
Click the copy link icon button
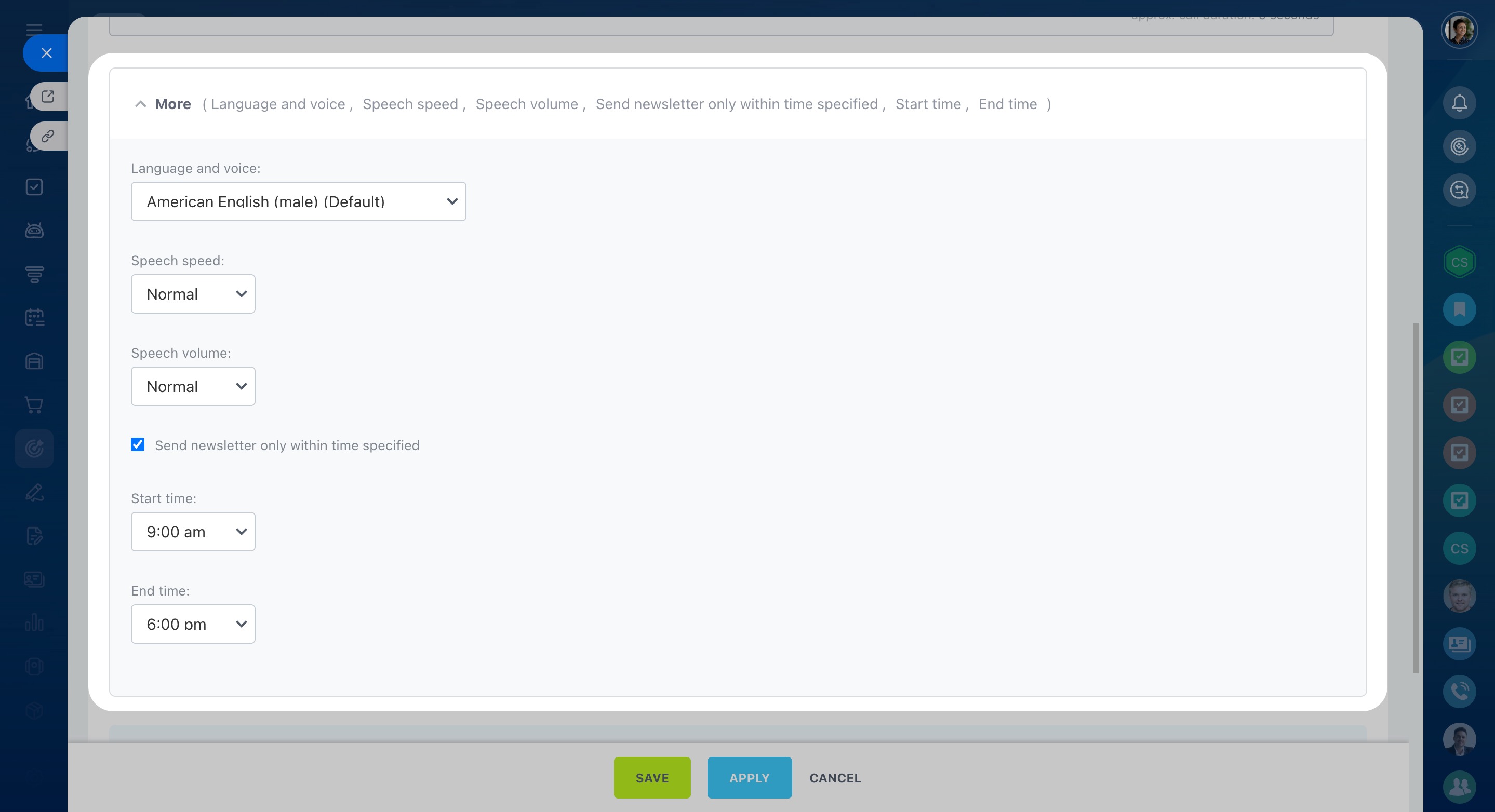[x=48, y=137]
